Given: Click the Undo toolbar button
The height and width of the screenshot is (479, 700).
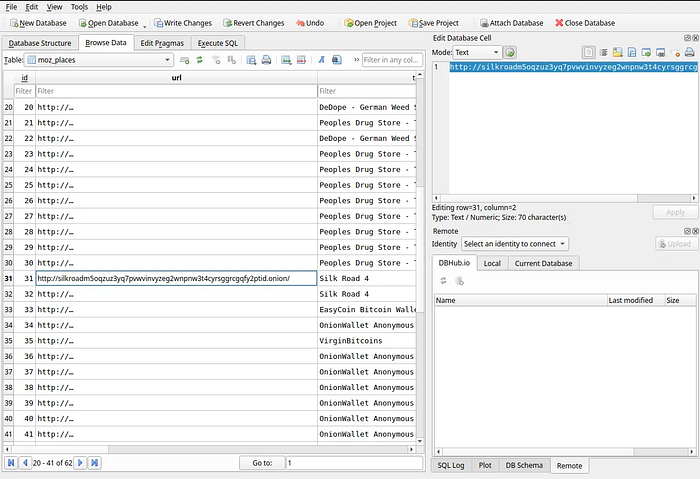Looking at the screenshot, I should tap(310, 23).
